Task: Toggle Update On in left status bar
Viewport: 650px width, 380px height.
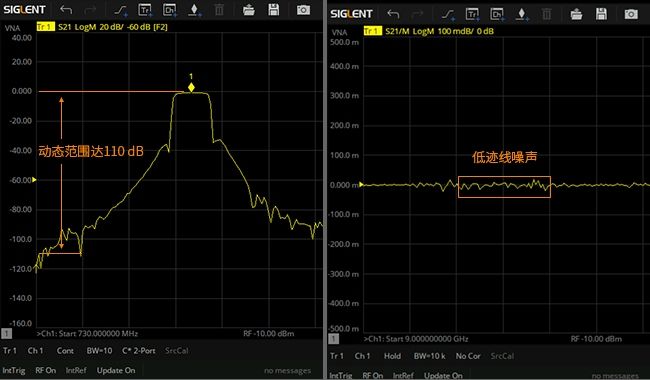Action: click(x=116, y=370)
